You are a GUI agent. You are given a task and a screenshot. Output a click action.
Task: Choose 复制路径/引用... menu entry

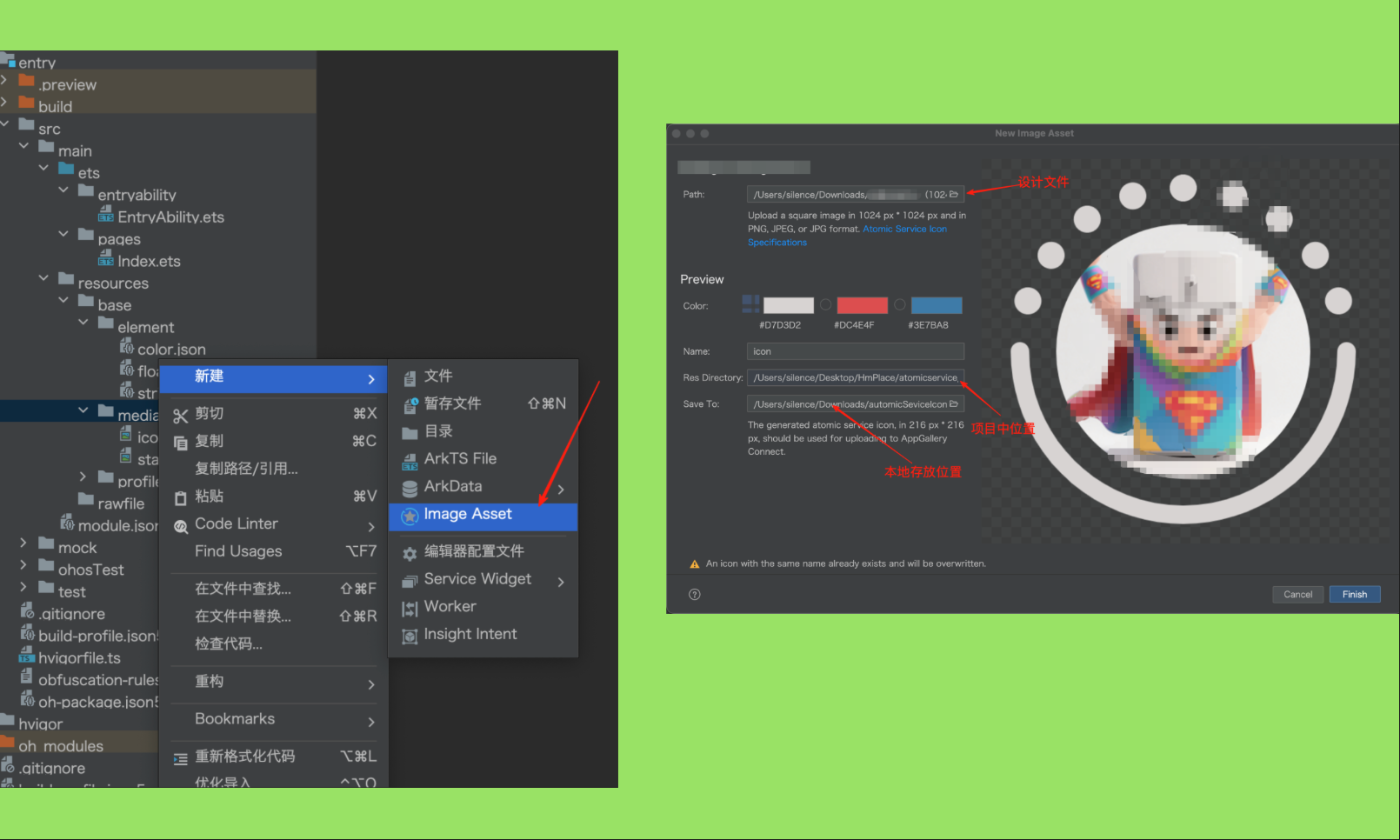(x=275, y=469)
